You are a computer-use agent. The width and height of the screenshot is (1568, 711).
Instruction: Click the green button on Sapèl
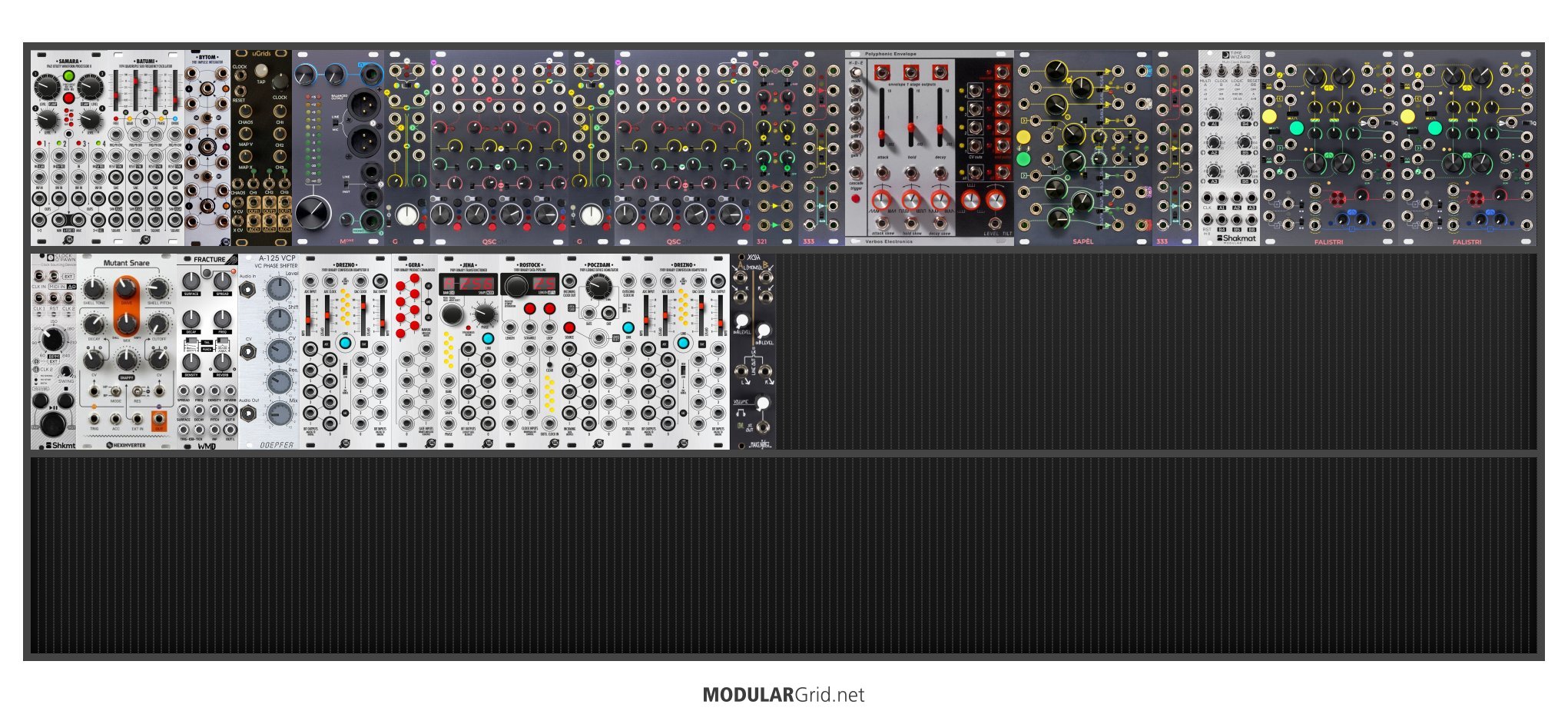(x=1023, y=159)
